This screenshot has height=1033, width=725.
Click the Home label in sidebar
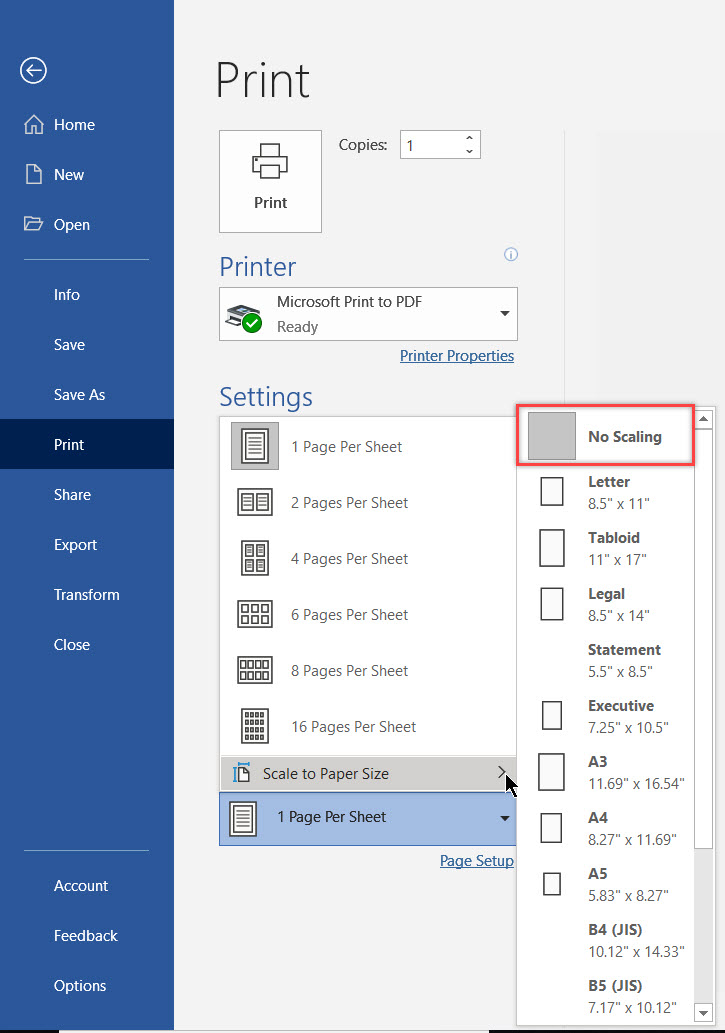click(74, 125)
